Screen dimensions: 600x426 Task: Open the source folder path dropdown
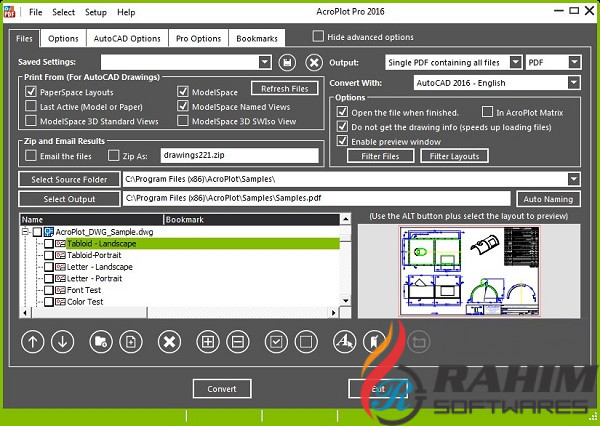[x=574, y=179]
